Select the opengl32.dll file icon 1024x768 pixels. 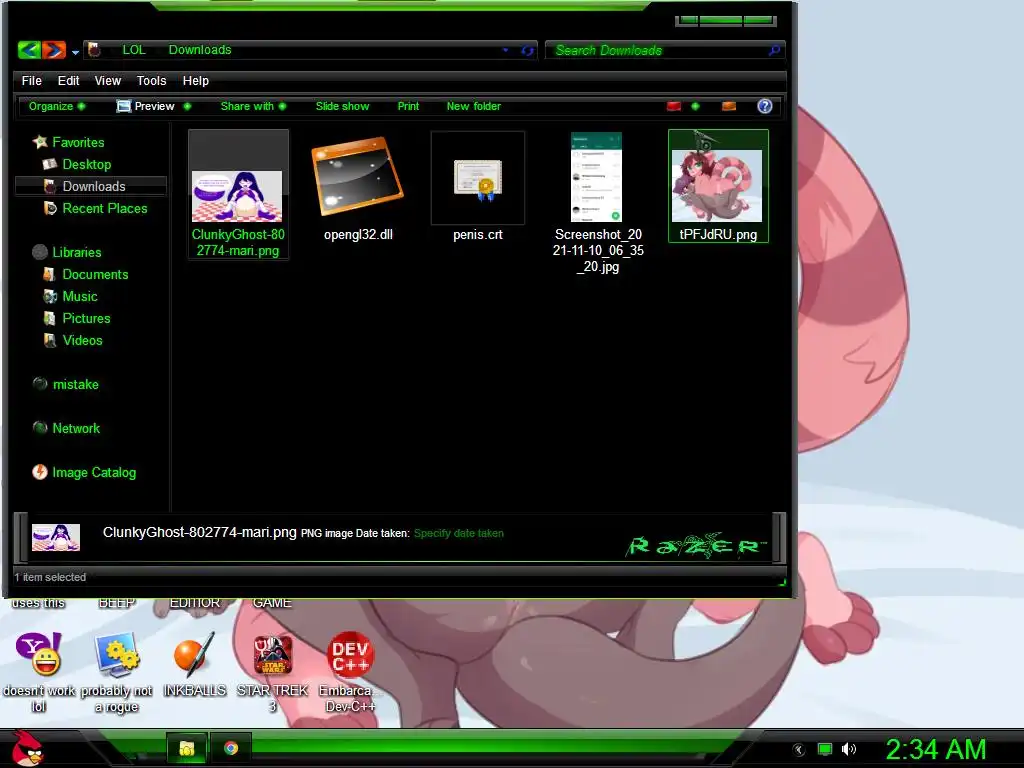click(357, 176)
